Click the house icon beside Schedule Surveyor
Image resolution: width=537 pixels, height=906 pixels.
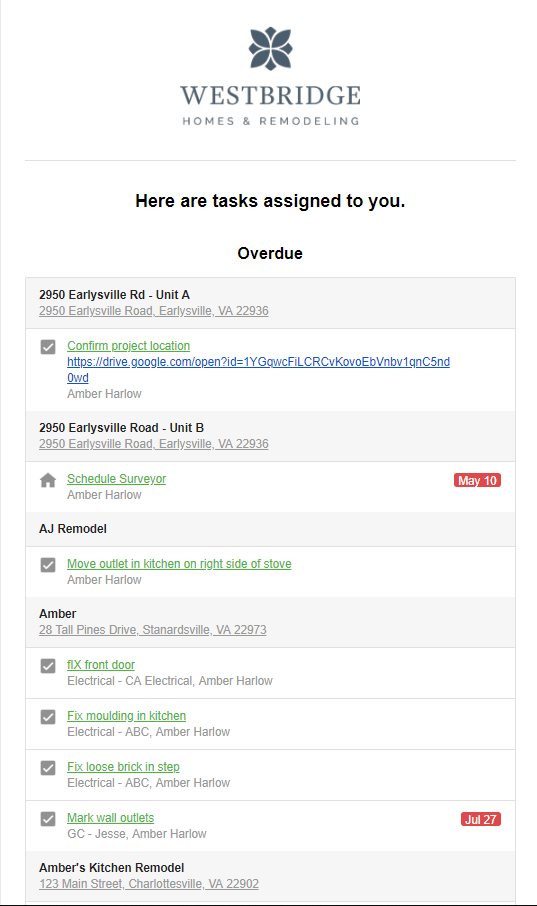pos(48,480)
